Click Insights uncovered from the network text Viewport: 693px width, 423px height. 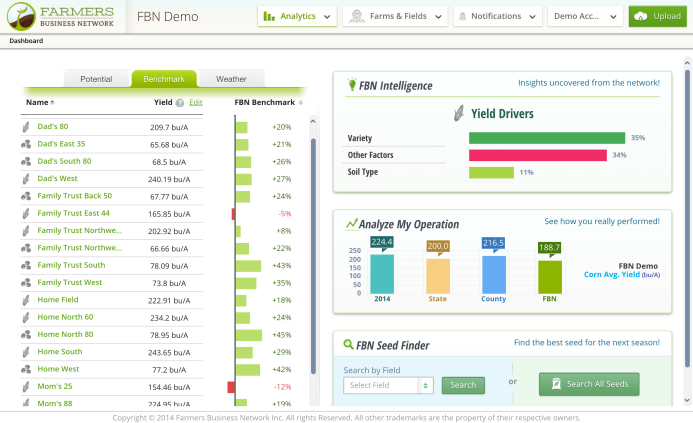pos(589,83)
